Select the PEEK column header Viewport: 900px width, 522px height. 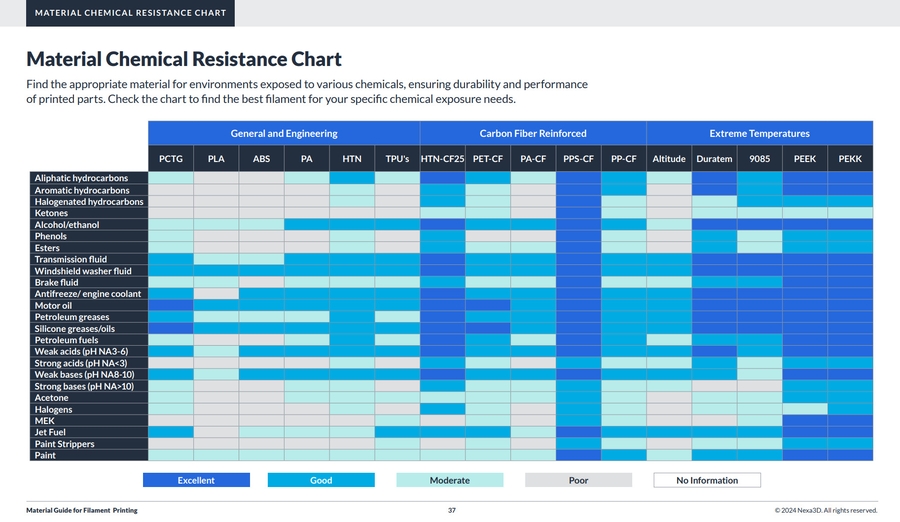coord(805,158)
